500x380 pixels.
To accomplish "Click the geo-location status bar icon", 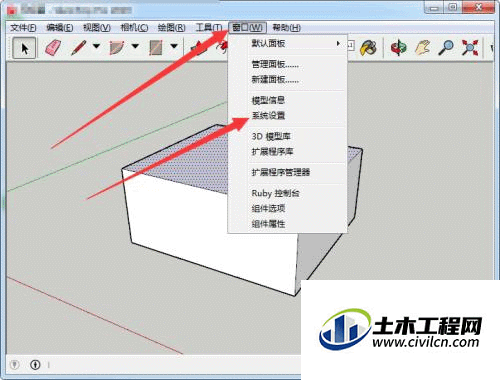I will [14, 365].
